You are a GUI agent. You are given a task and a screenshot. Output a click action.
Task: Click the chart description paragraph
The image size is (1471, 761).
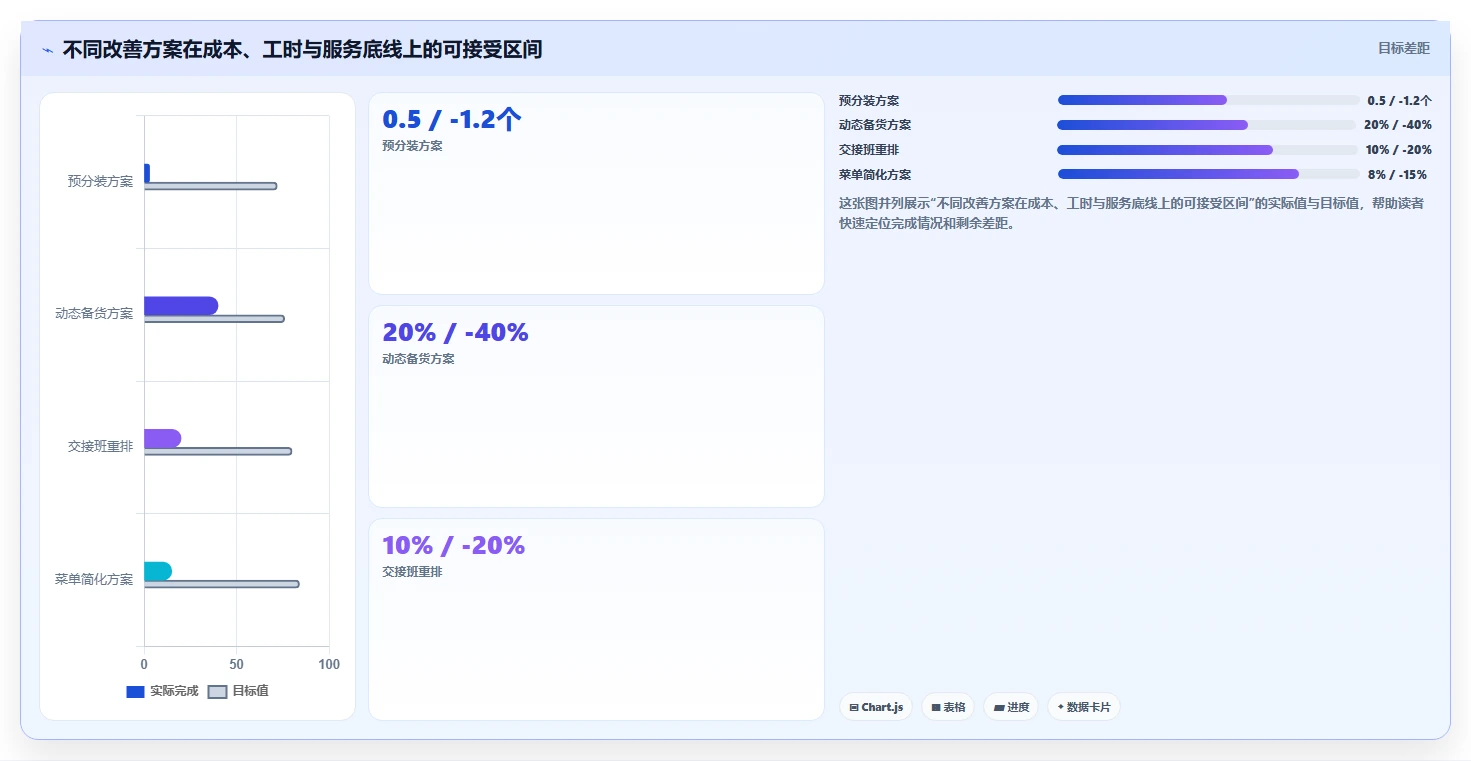pos(1132,213)
